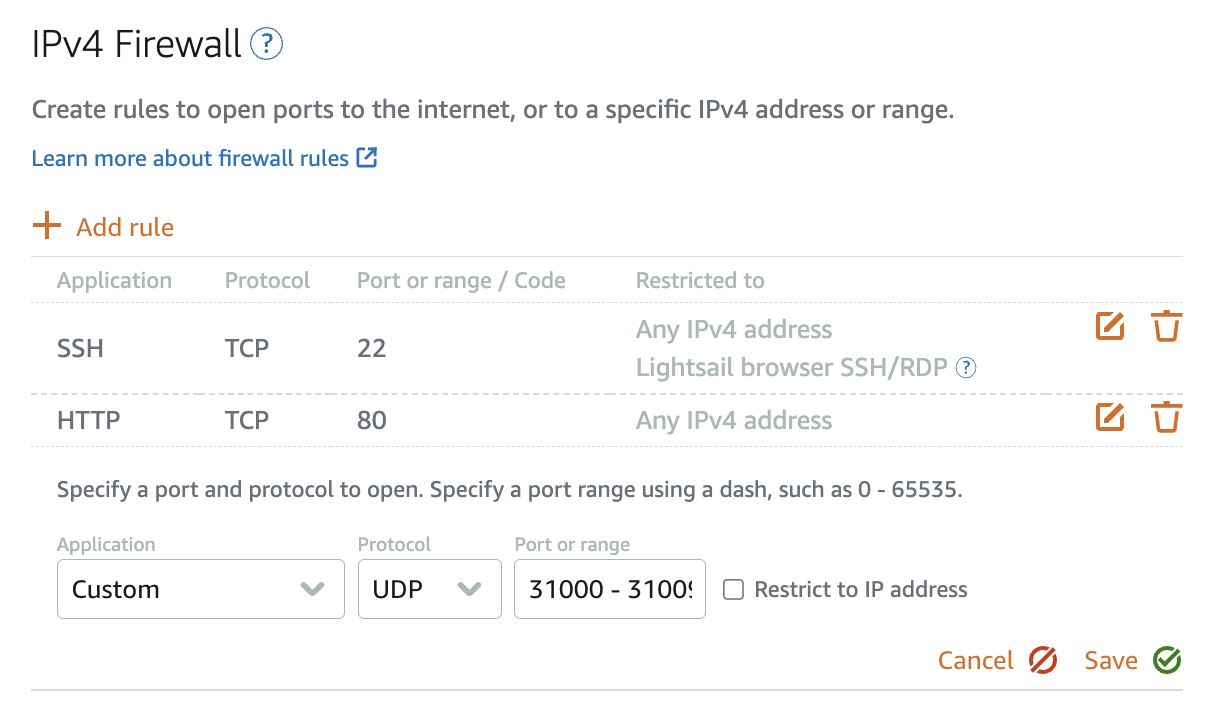
Task: Open help icon next to Lightsail browser SSH/RDP
Action: [x=965, y=368]
